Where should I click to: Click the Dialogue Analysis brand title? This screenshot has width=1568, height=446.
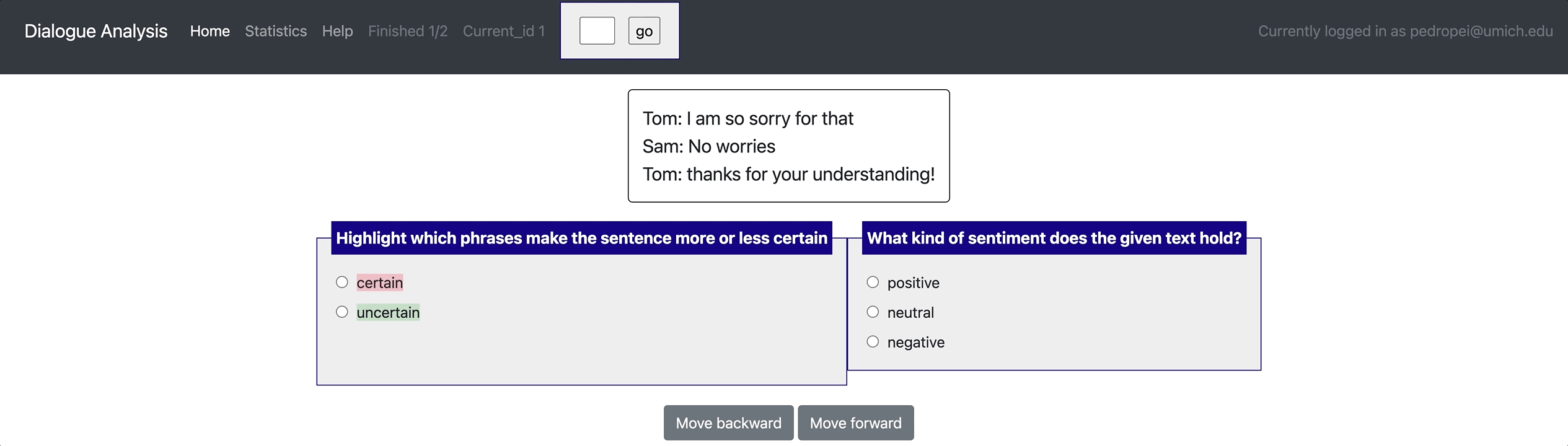[96, 31]
